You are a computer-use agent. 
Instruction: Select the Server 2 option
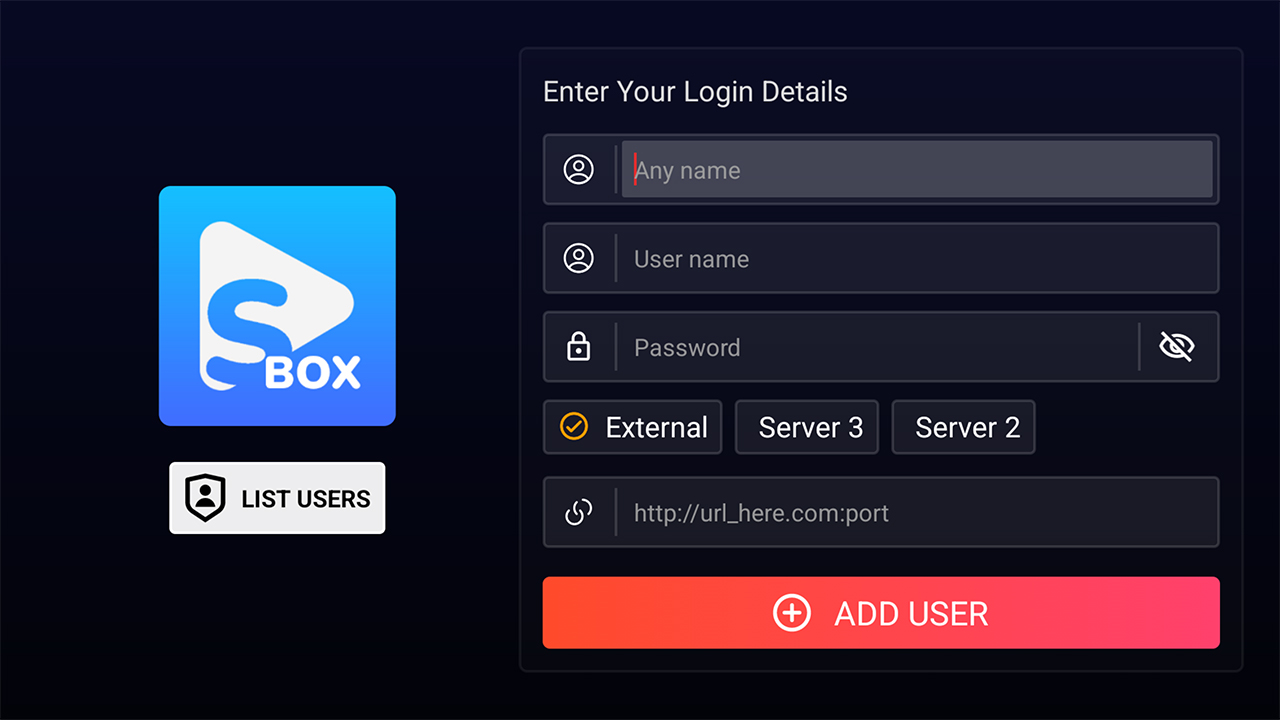[963, 427]
